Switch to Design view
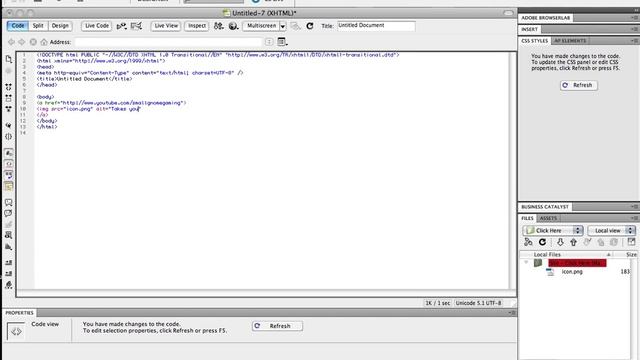This screenshot has height=360, width=640. (x=60, y=26)
